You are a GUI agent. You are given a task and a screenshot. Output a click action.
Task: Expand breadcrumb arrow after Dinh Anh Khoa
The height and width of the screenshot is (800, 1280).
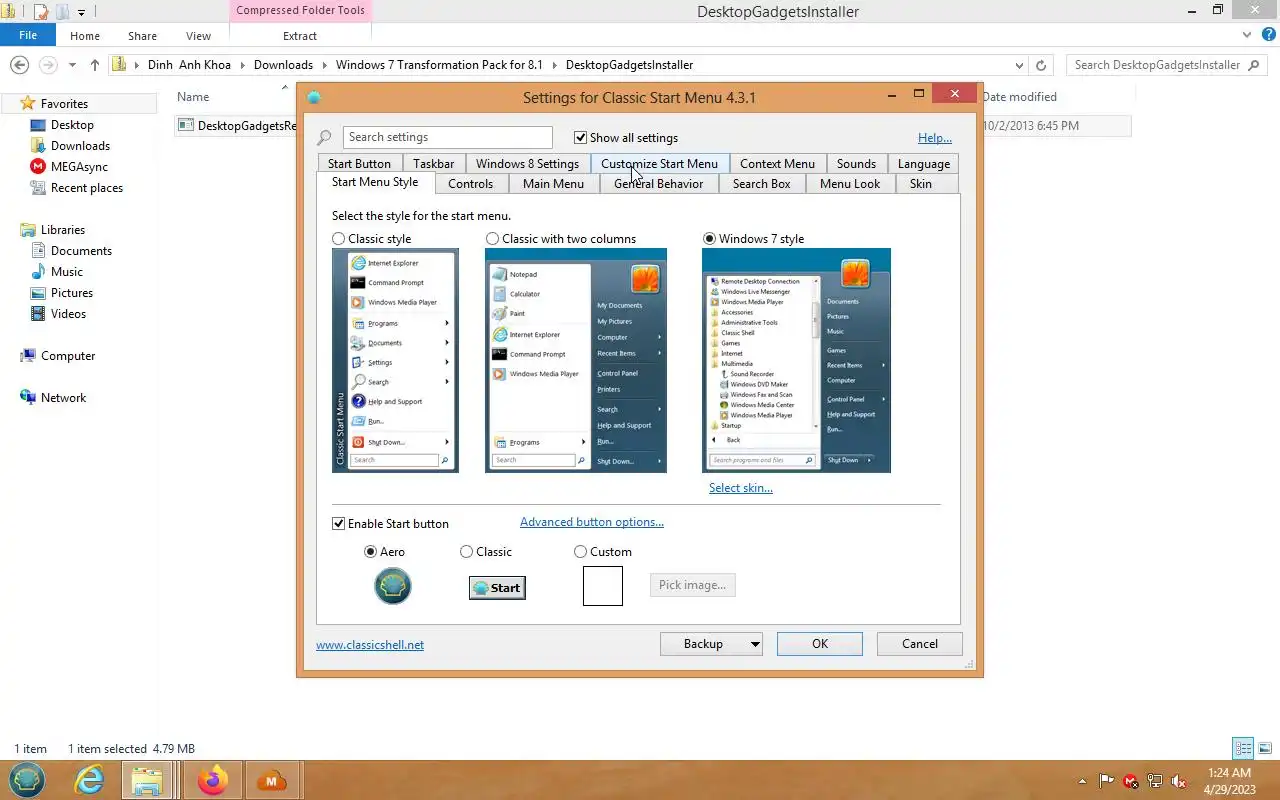(x=242, y=65)
